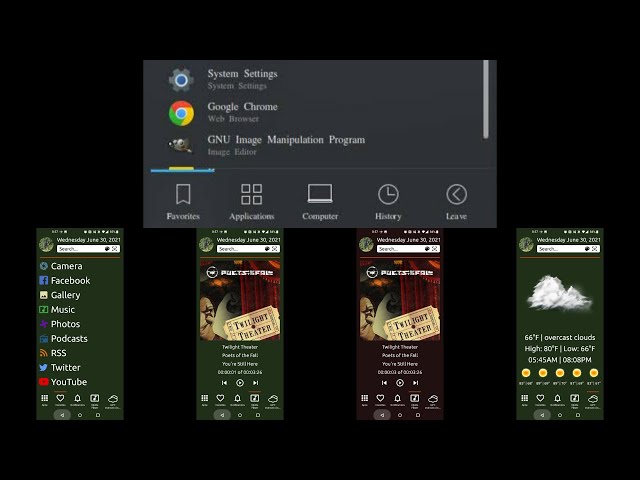Viewport: 640px width, 480px height.
Task: Switch to the Computer launcher tab
Action: point(320,202)
